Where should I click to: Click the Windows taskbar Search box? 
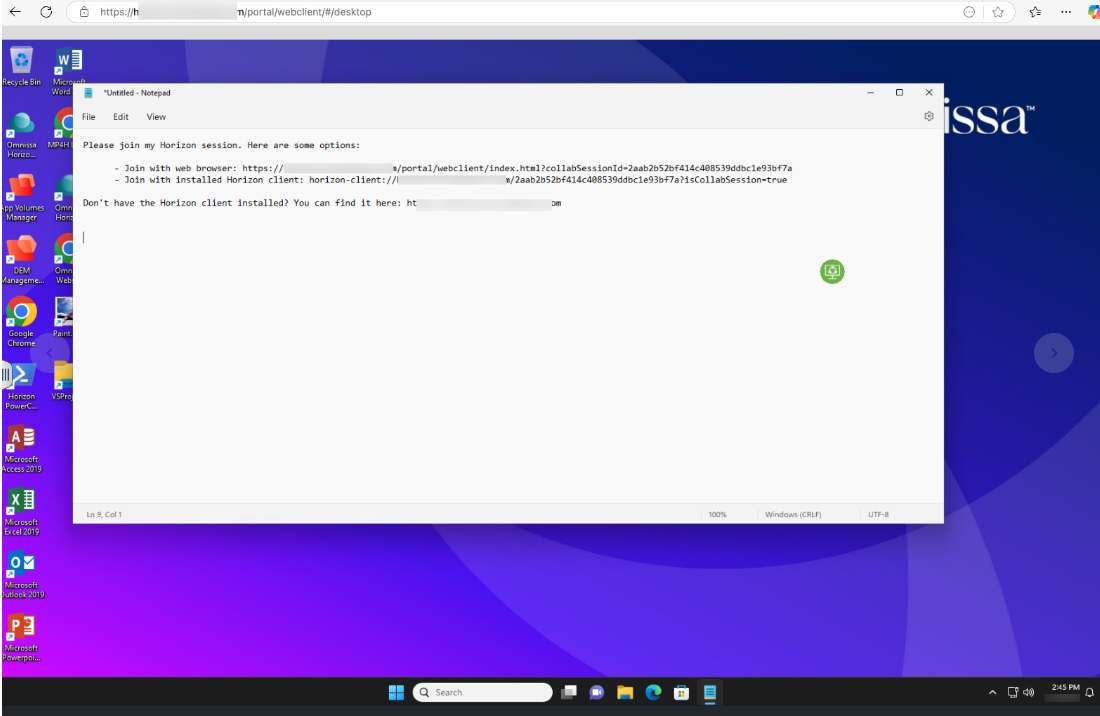click(x=482, y=692)
